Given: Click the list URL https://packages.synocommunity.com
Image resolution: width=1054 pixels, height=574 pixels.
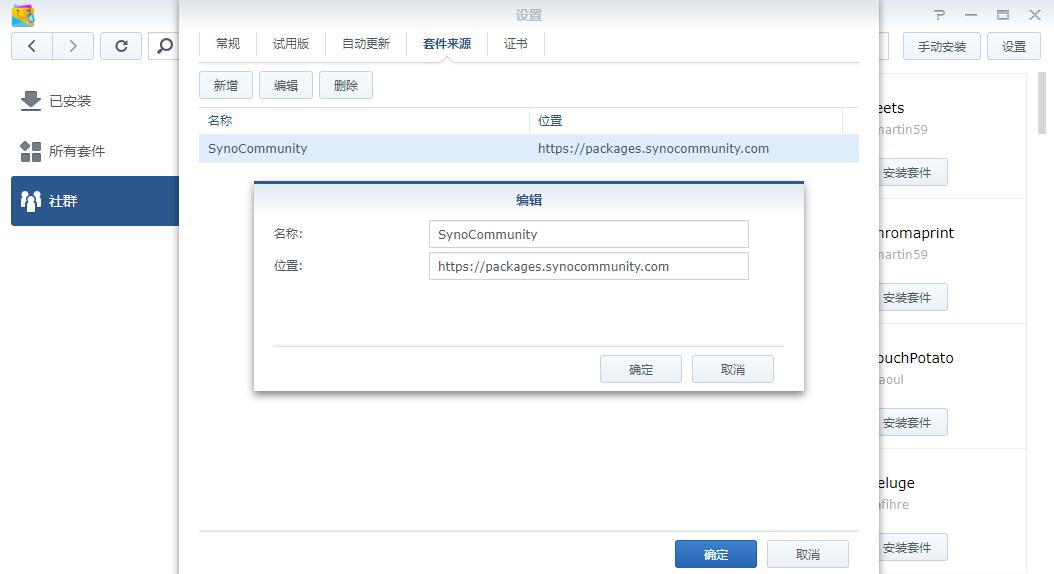Looking at the screenshot, I should (653, 149).
